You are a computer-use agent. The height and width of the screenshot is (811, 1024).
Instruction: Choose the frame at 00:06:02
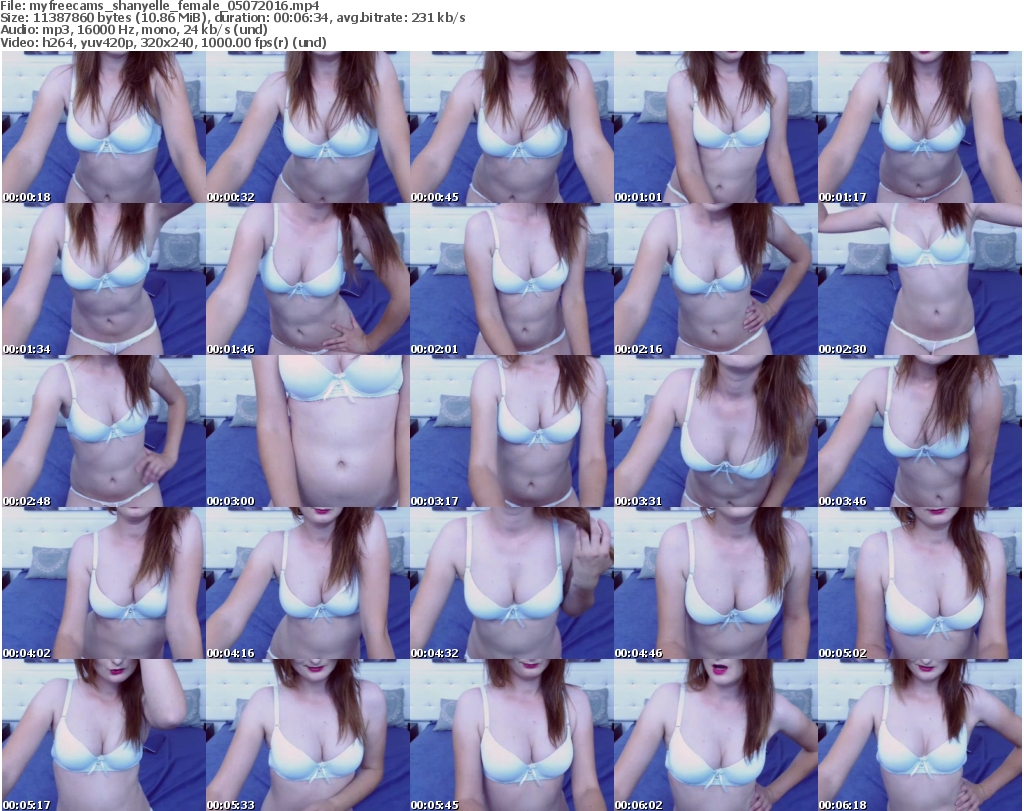[x=716, y=735]
